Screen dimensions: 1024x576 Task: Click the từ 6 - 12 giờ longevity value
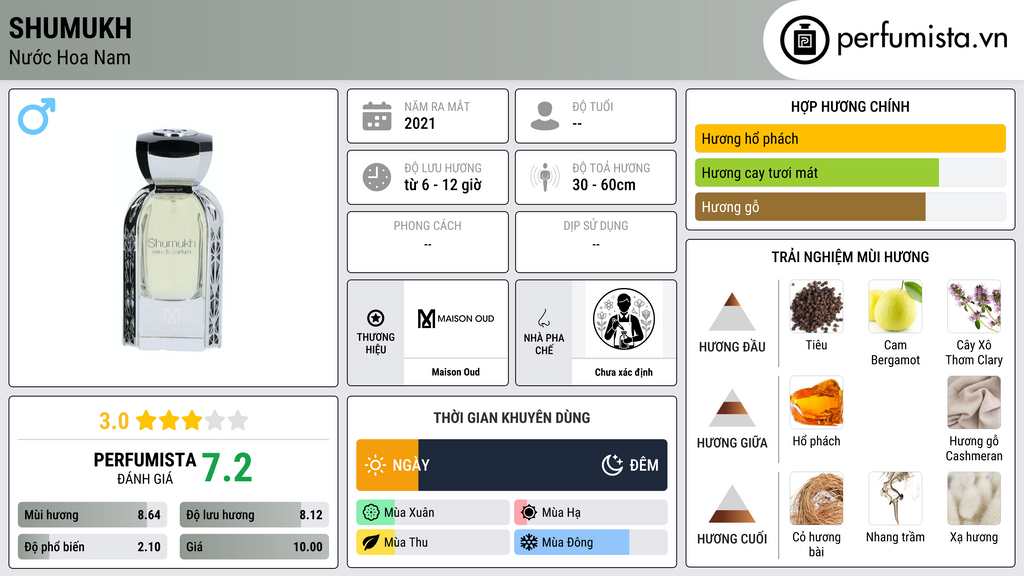[443, 185]
